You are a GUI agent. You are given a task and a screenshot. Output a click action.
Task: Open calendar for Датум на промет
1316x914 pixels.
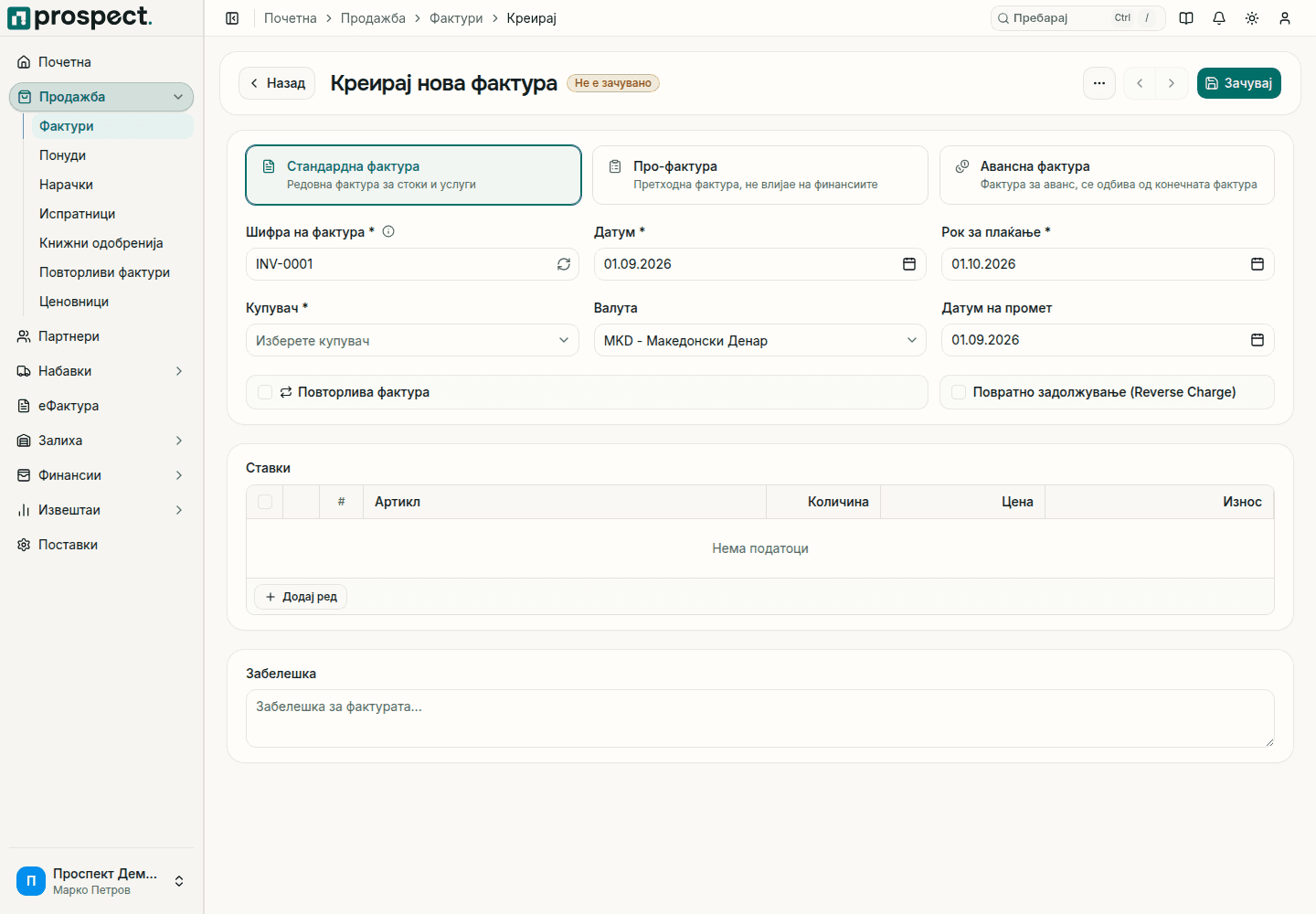1258,340
